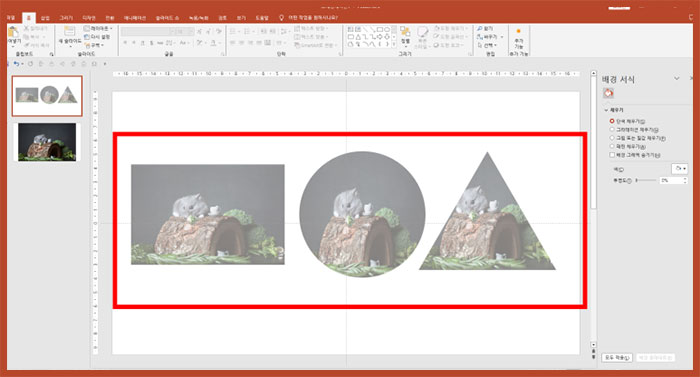Collapse the Fill (채우기) section expander
This screenshot has width=700, height=377.
coord(606,110)
